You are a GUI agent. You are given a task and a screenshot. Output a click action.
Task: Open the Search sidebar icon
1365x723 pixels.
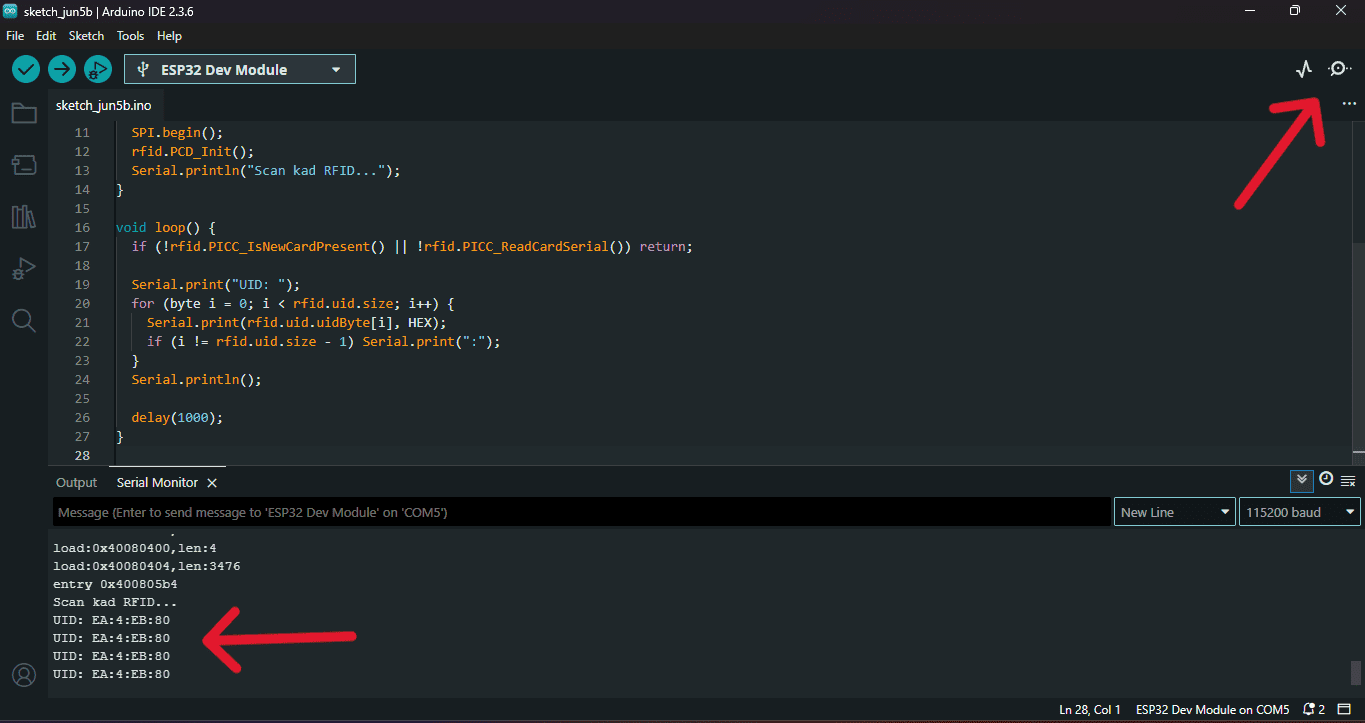point(24,320)
